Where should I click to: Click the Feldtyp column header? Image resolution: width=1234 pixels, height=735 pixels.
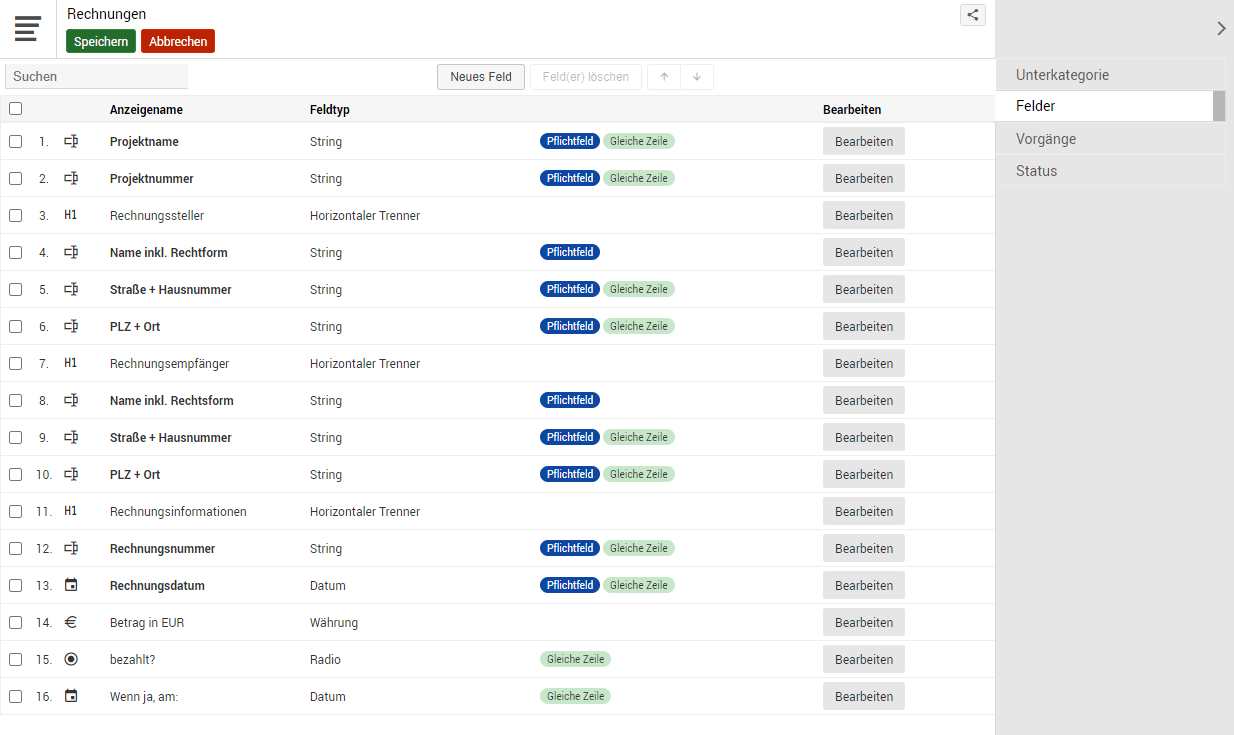pyautogui.click(x=330, y=110)
